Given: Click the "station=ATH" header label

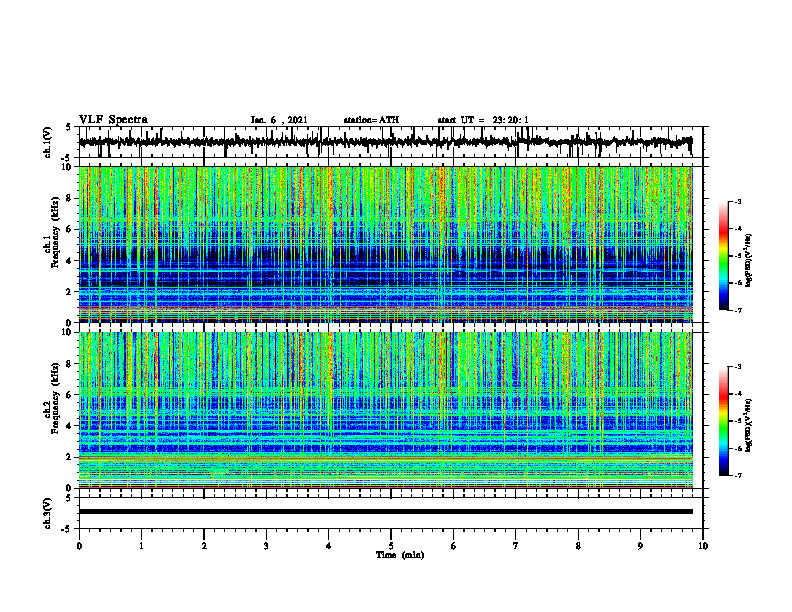Looking at the screenshot, I should pos(371,120).
